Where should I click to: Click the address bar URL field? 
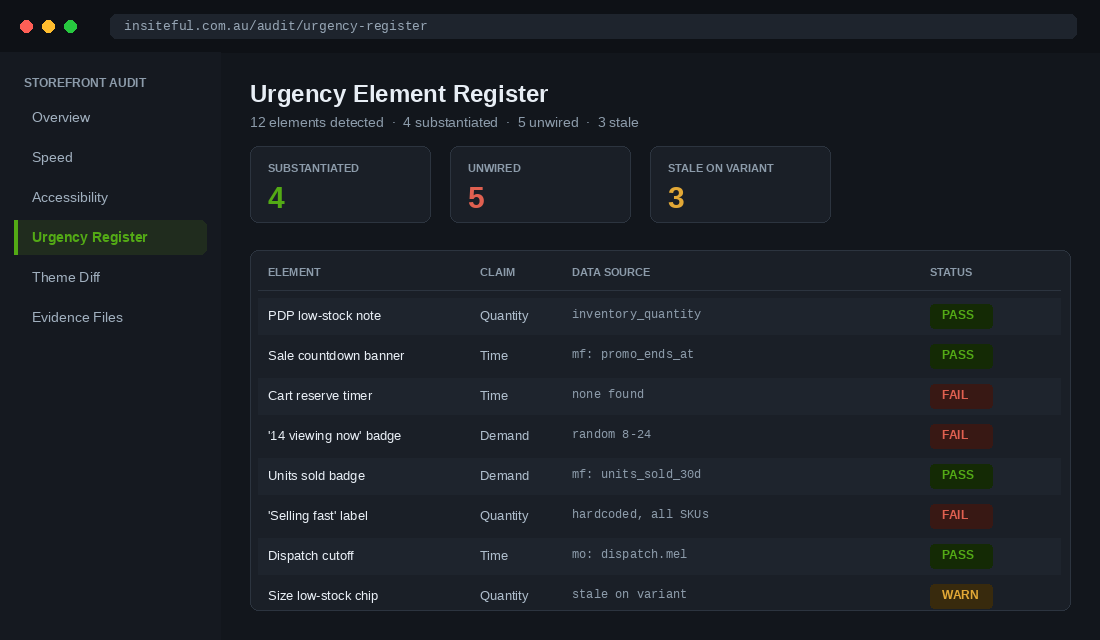tap(593, 26)
